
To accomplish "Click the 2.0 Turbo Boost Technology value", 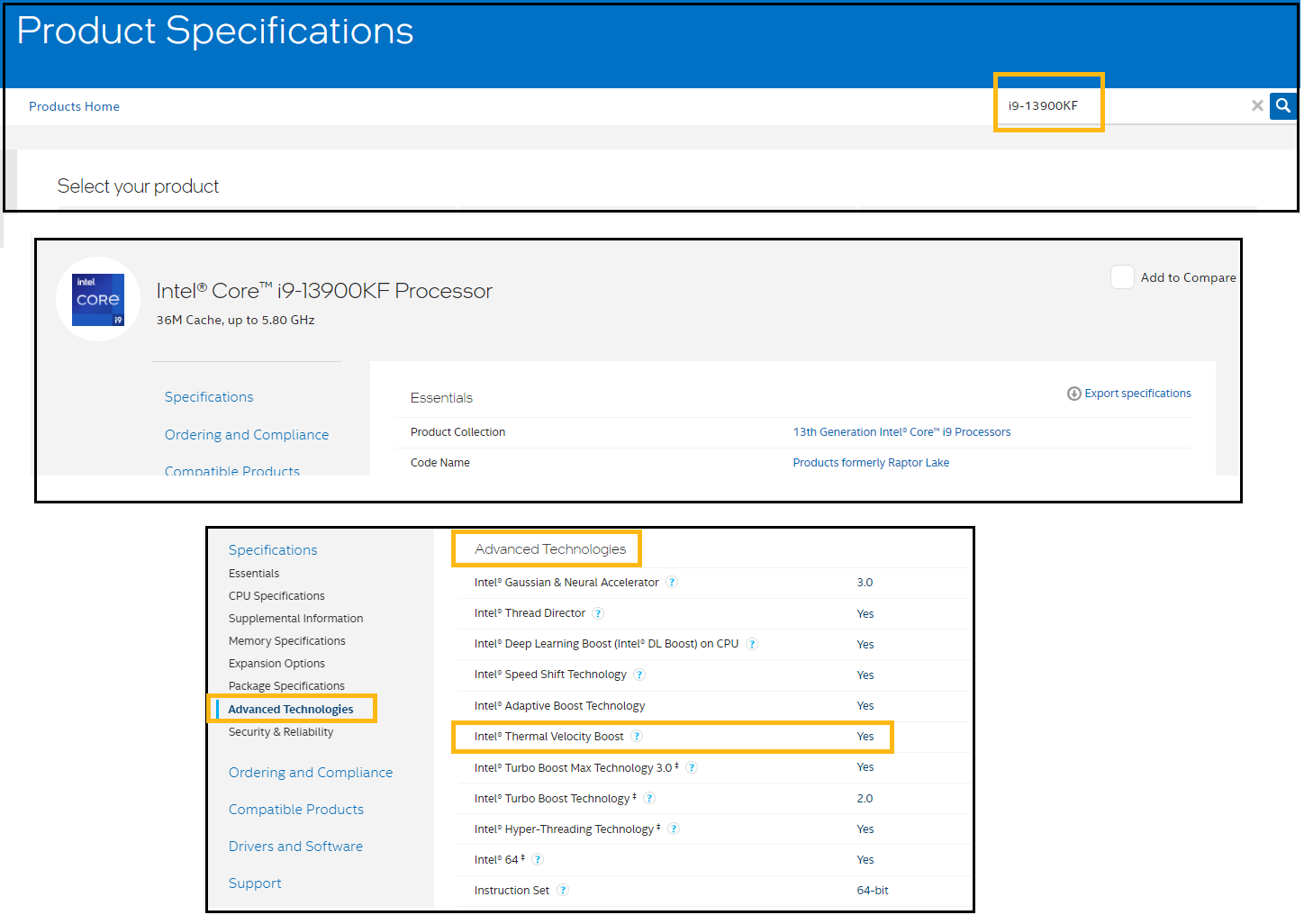I will pyautogui.click(x=865, y=799).
